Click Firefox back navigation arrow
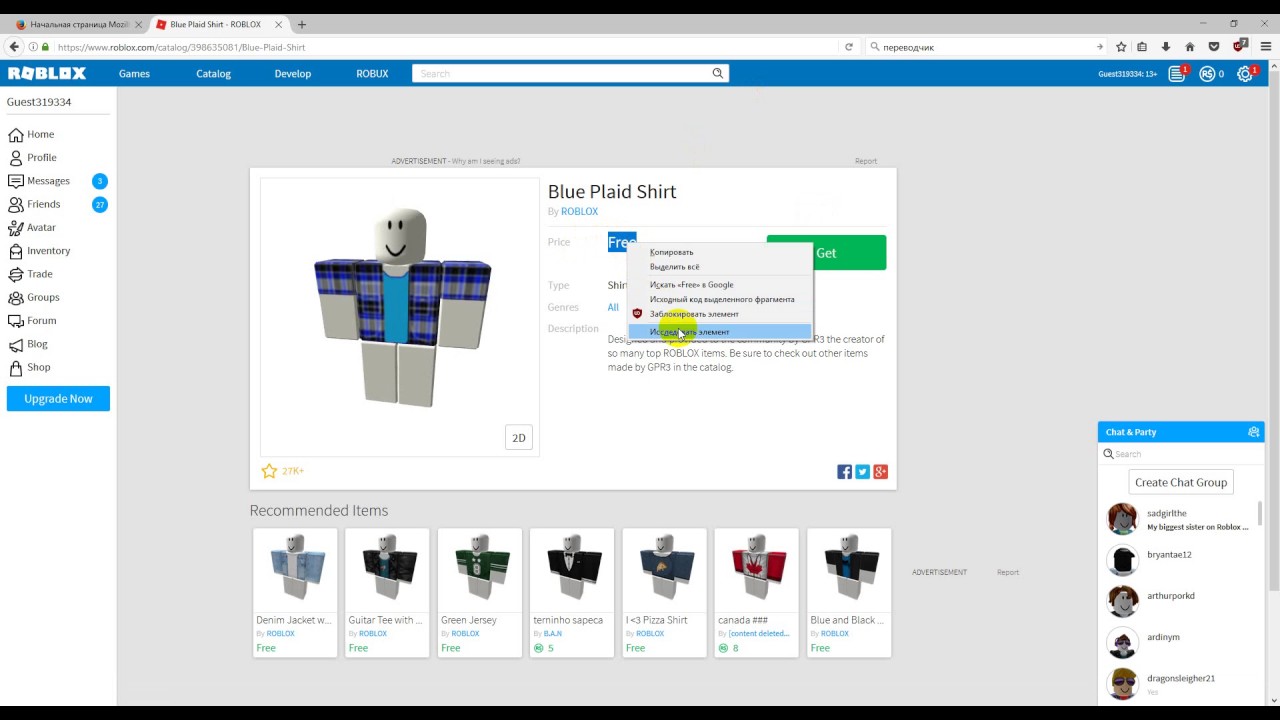The width and height of the screenshot is (1280, 720). click(x=14, y=47)
